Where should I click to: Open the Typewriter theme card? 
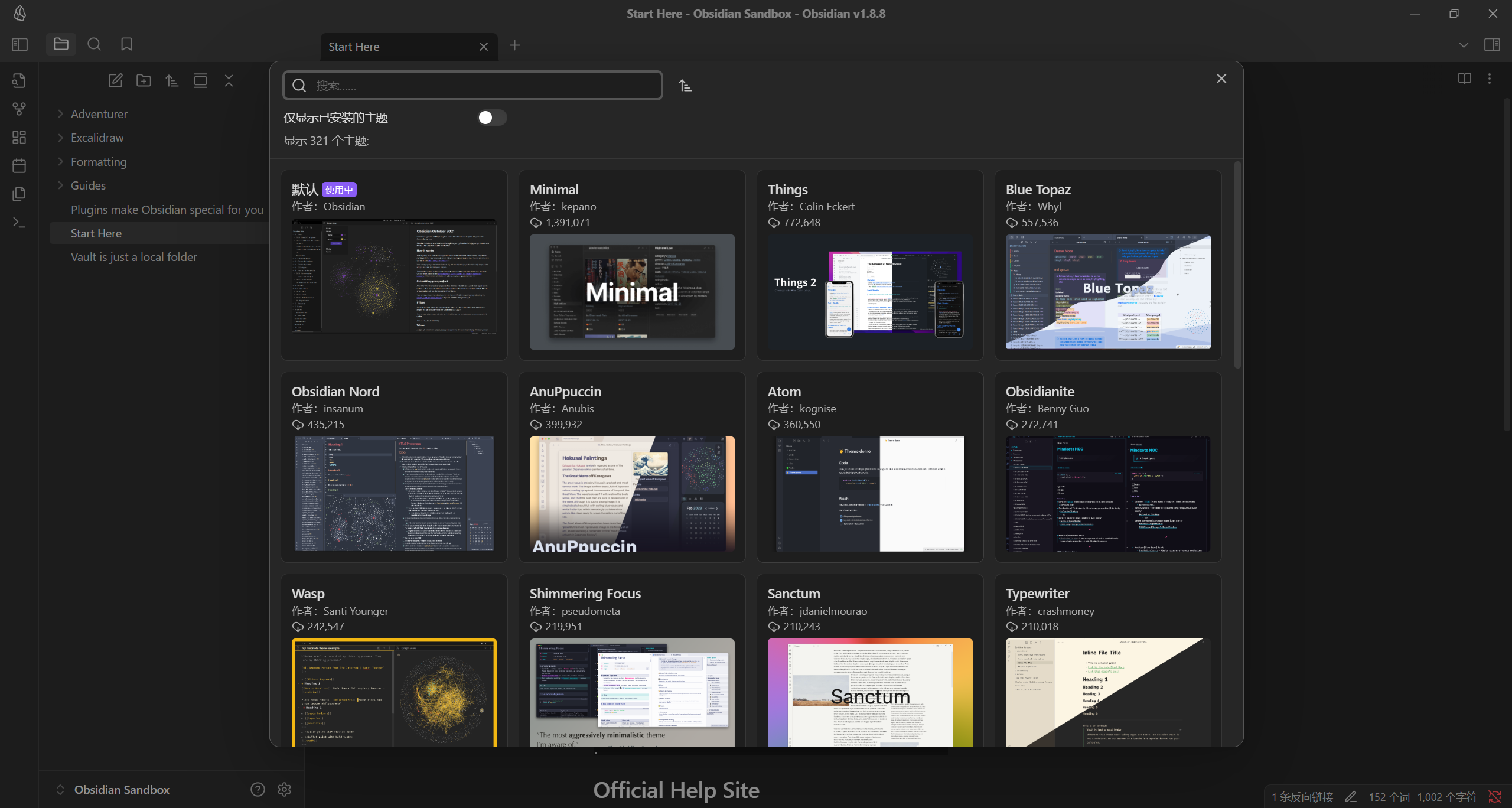[x=1108, y=660]
